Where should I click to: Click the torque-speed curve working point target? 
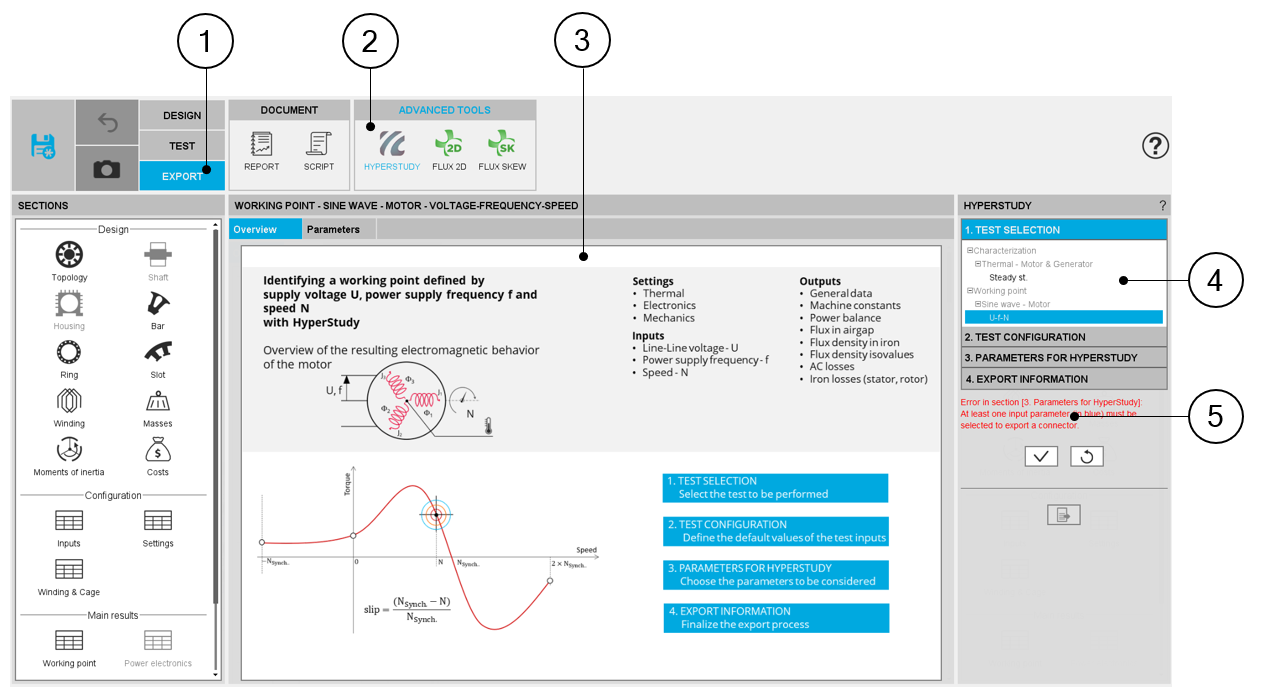[x=435, y=515]
